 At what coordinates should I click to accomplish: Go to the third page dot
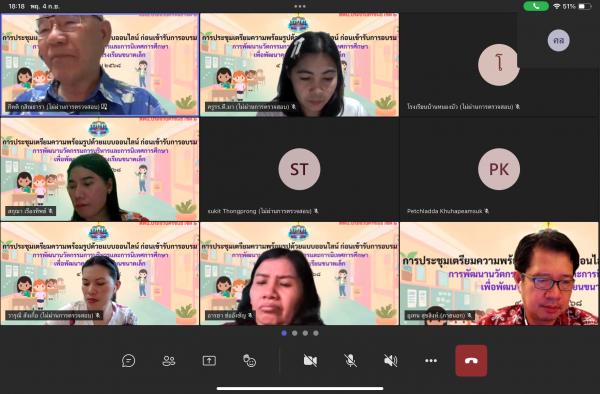point(305,333)
